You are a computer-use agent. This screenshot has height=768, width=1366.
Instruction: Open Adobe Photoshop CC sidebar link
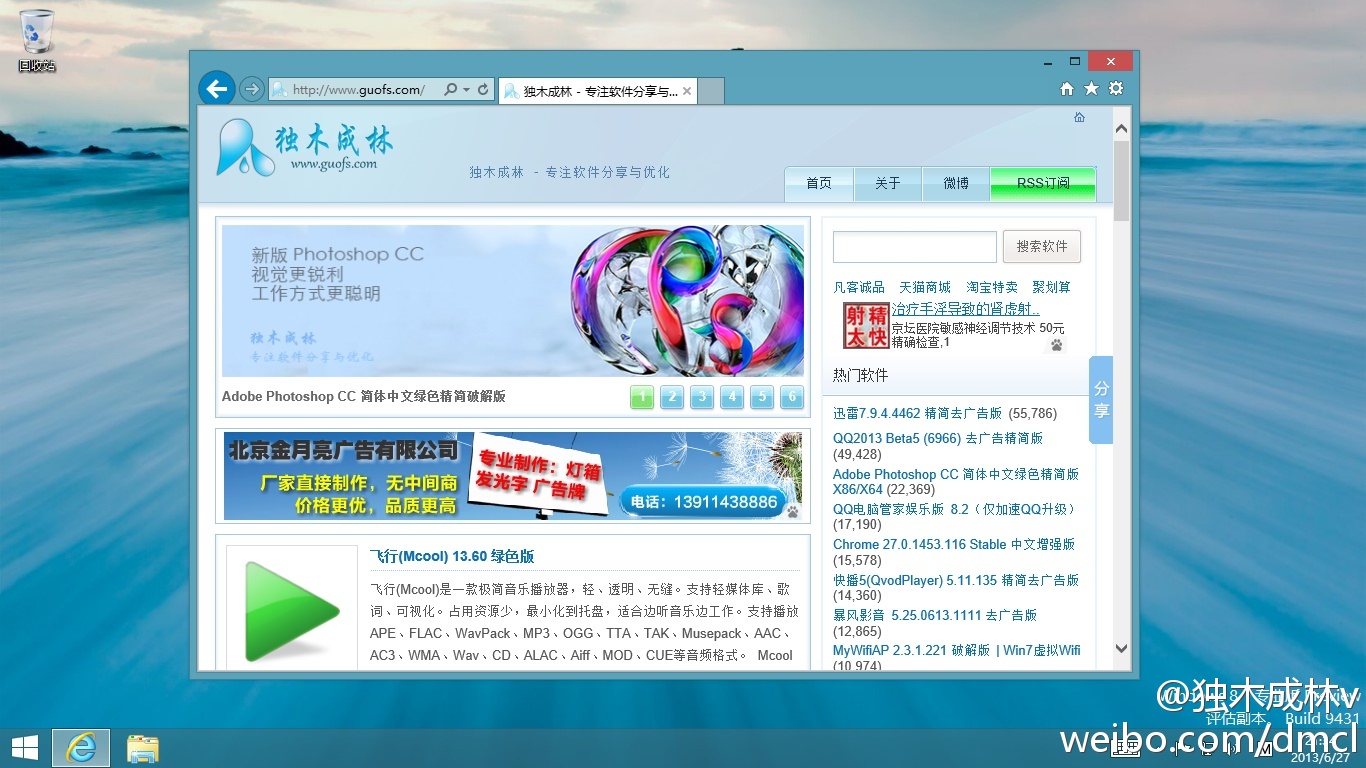pyautogui.click(x=956, y=482)
